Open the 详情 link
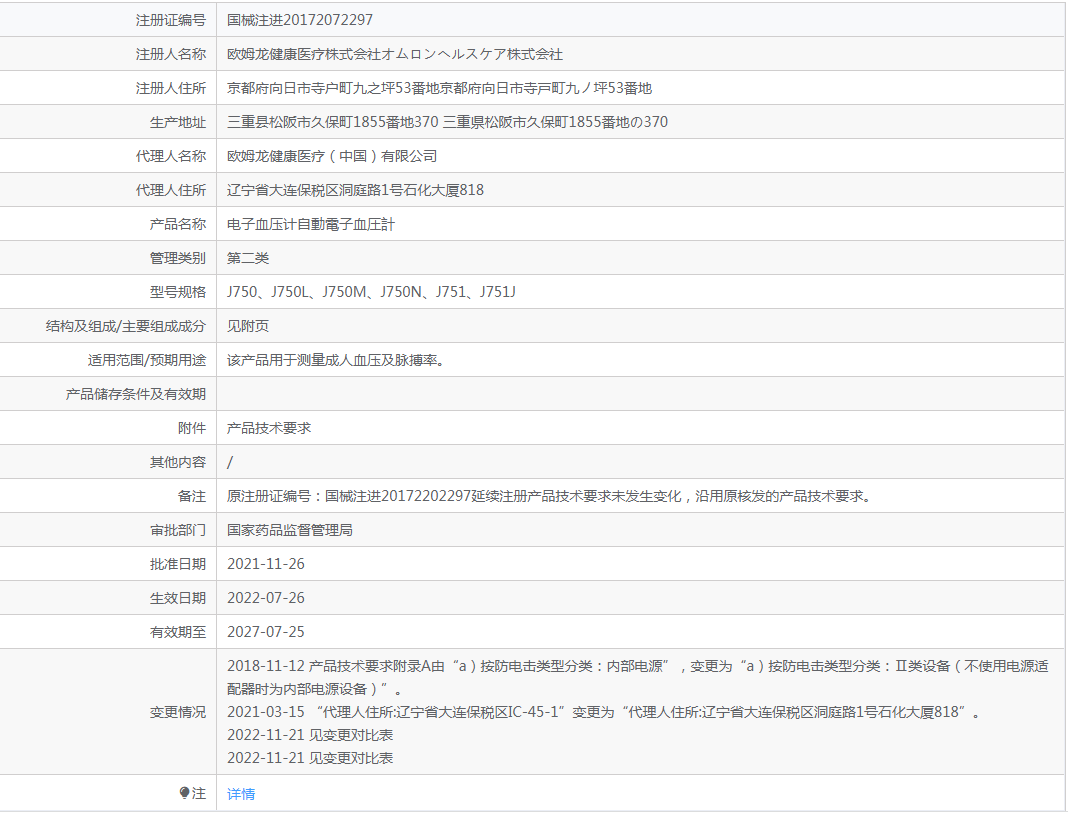Screen dimensions: 1068x814 tap(240, 794)
